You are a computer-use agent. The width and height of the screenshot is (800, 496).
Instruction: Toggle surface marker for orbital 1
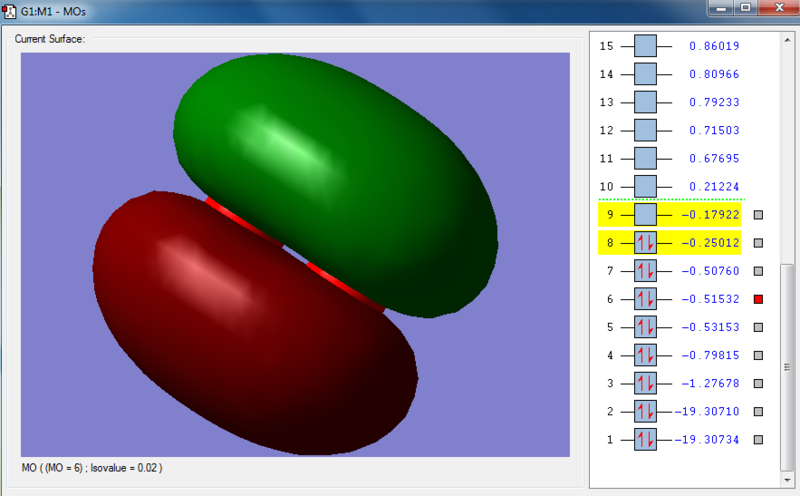(758, 439)
